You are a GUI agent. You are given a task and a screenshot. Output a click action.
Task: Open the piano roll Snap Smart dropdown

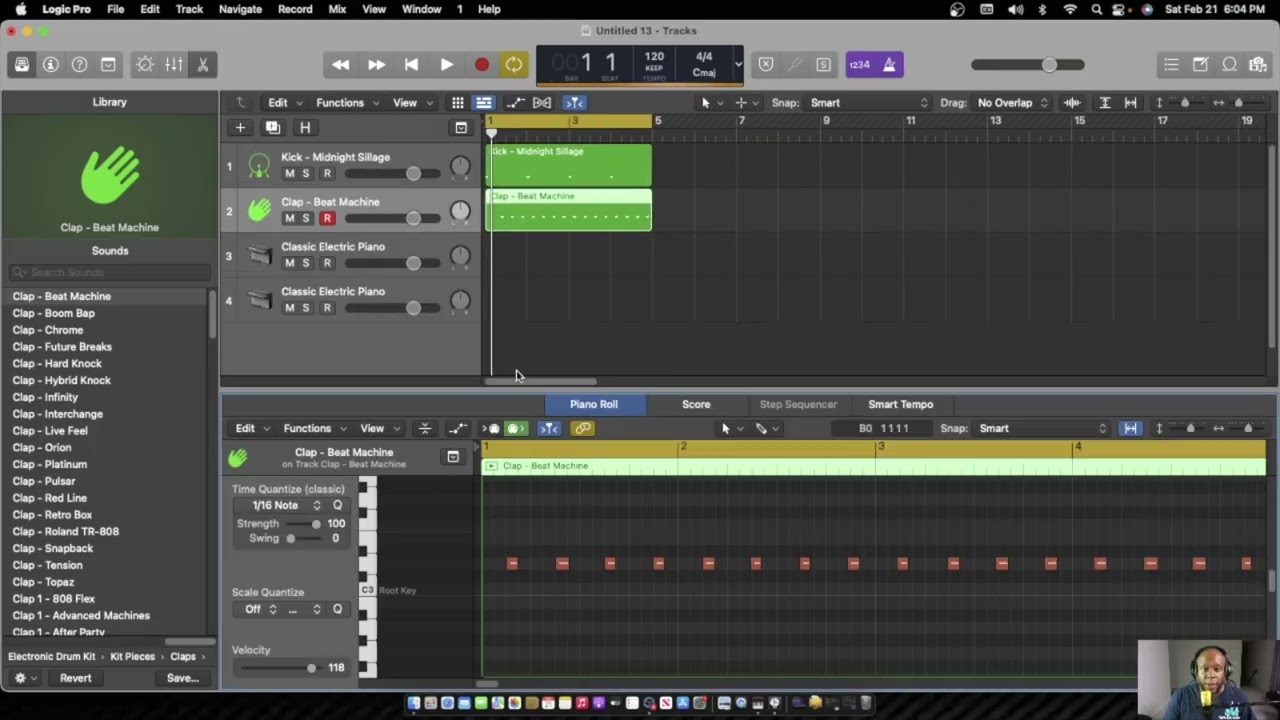click(1043, 429)
